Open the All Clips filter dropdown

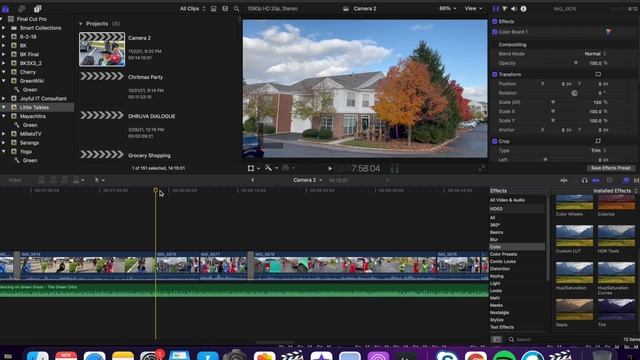(192, 9)
